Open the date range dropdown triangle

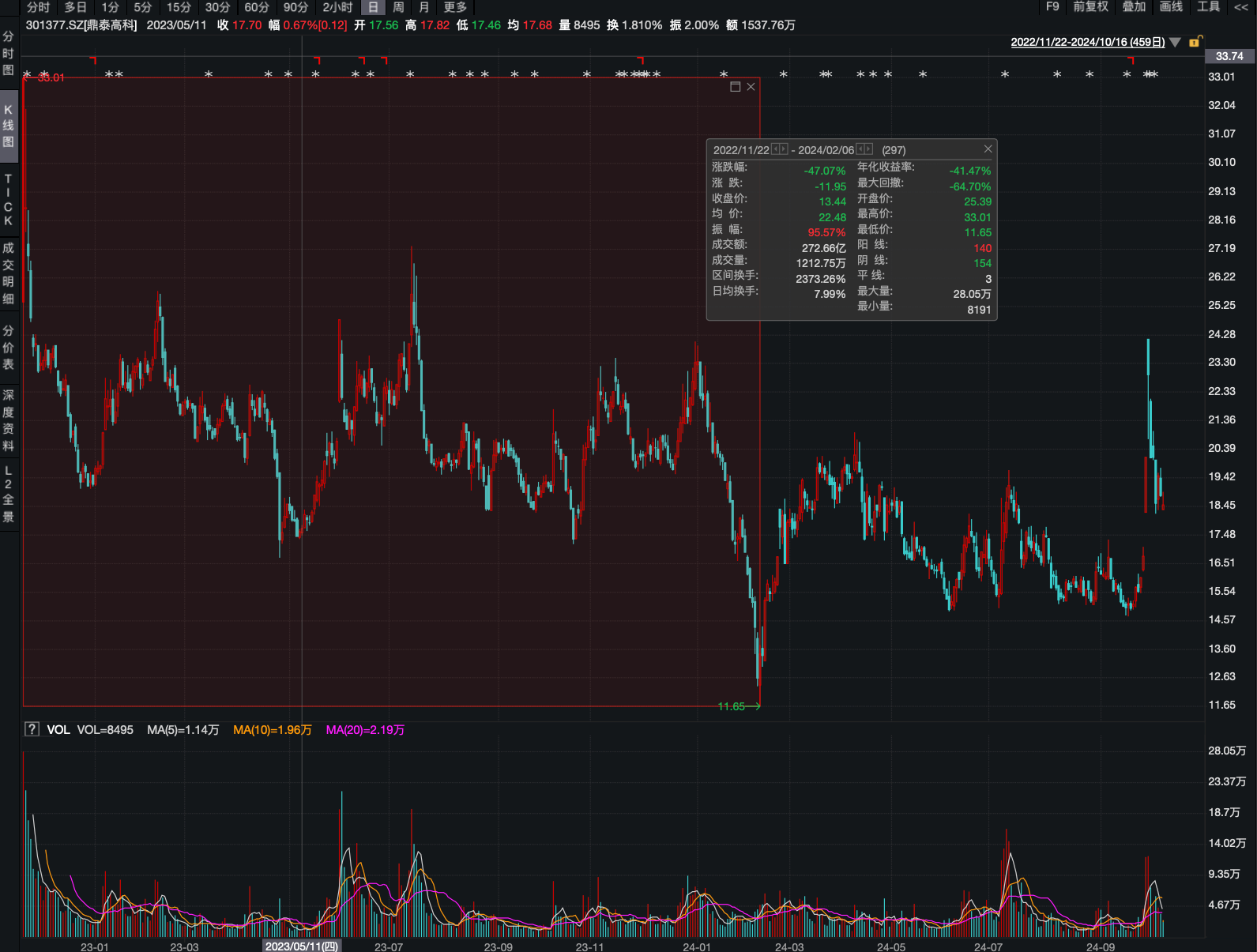pos(1175,43)
